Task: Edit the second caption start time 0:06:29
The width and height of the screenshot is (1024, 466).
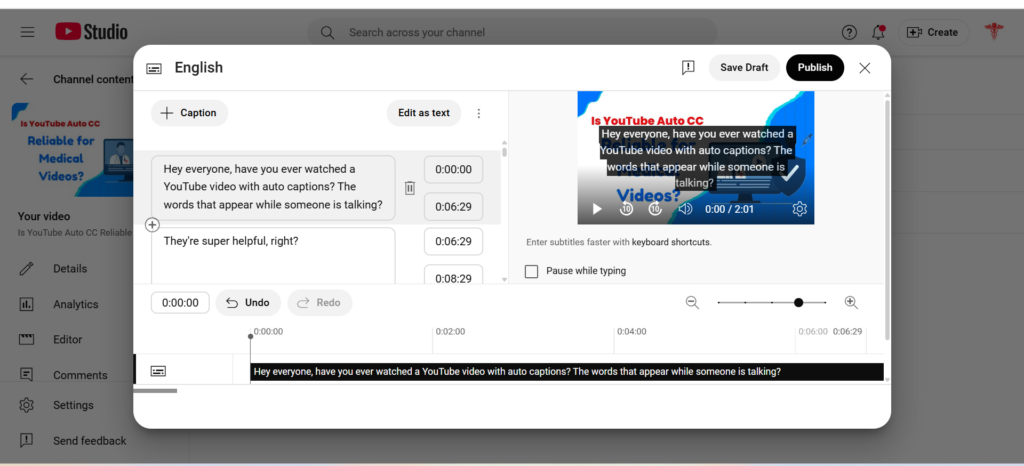Action: (x=453, y=241)
